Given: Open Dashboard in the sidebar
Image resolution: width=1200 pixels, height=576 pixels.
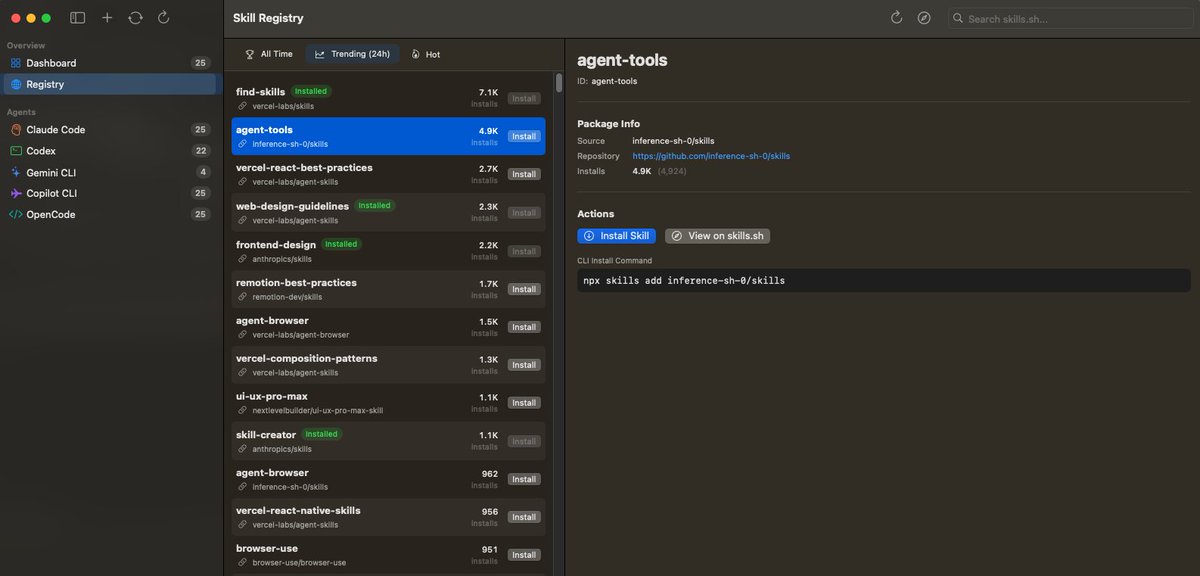Looking at the screenshot, I should [109, 63].
